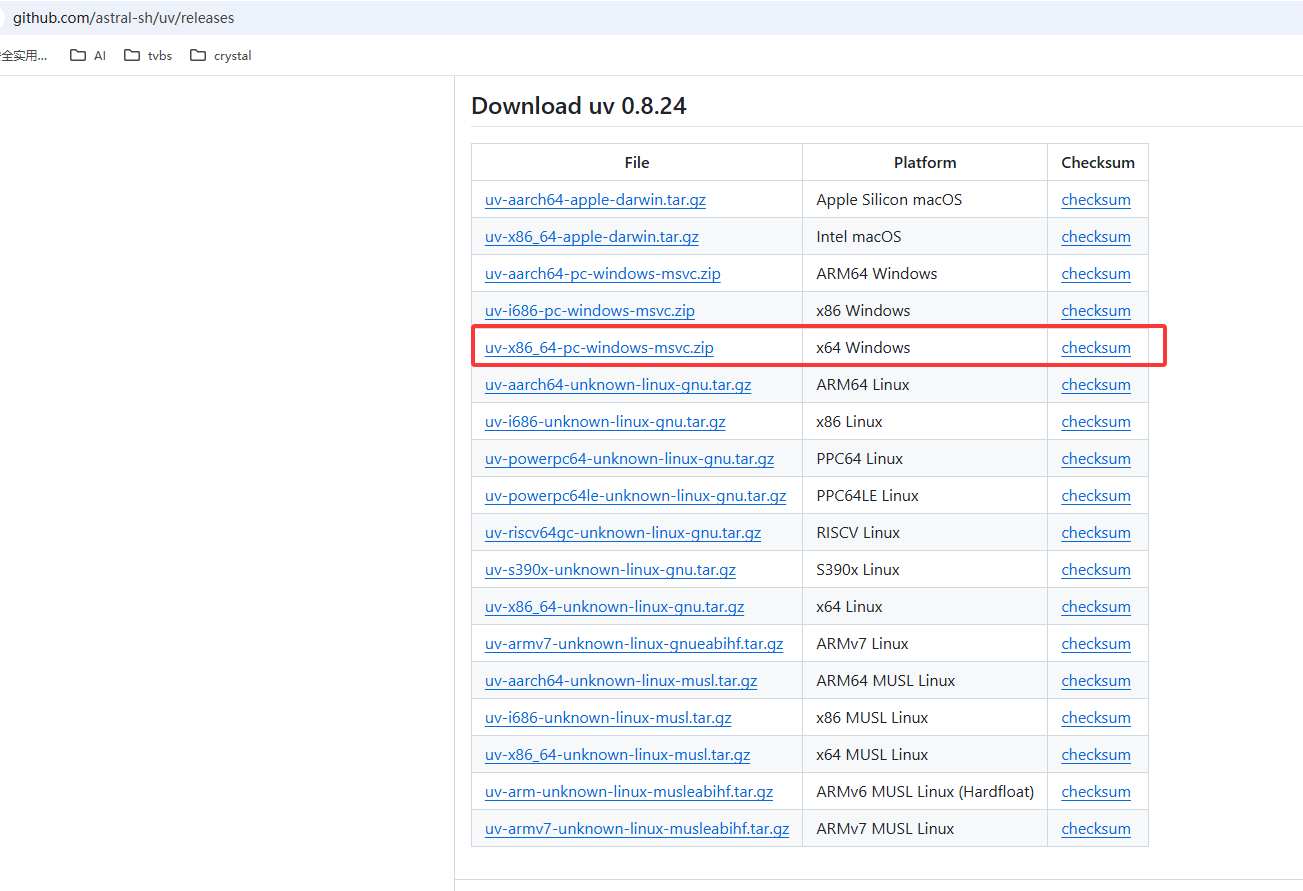This screenshot has height=891, width=1303.
Task: Download uv-riscv64gc-unknown-linux-gnu.tar.gz
Action: (x=623, y=533)
